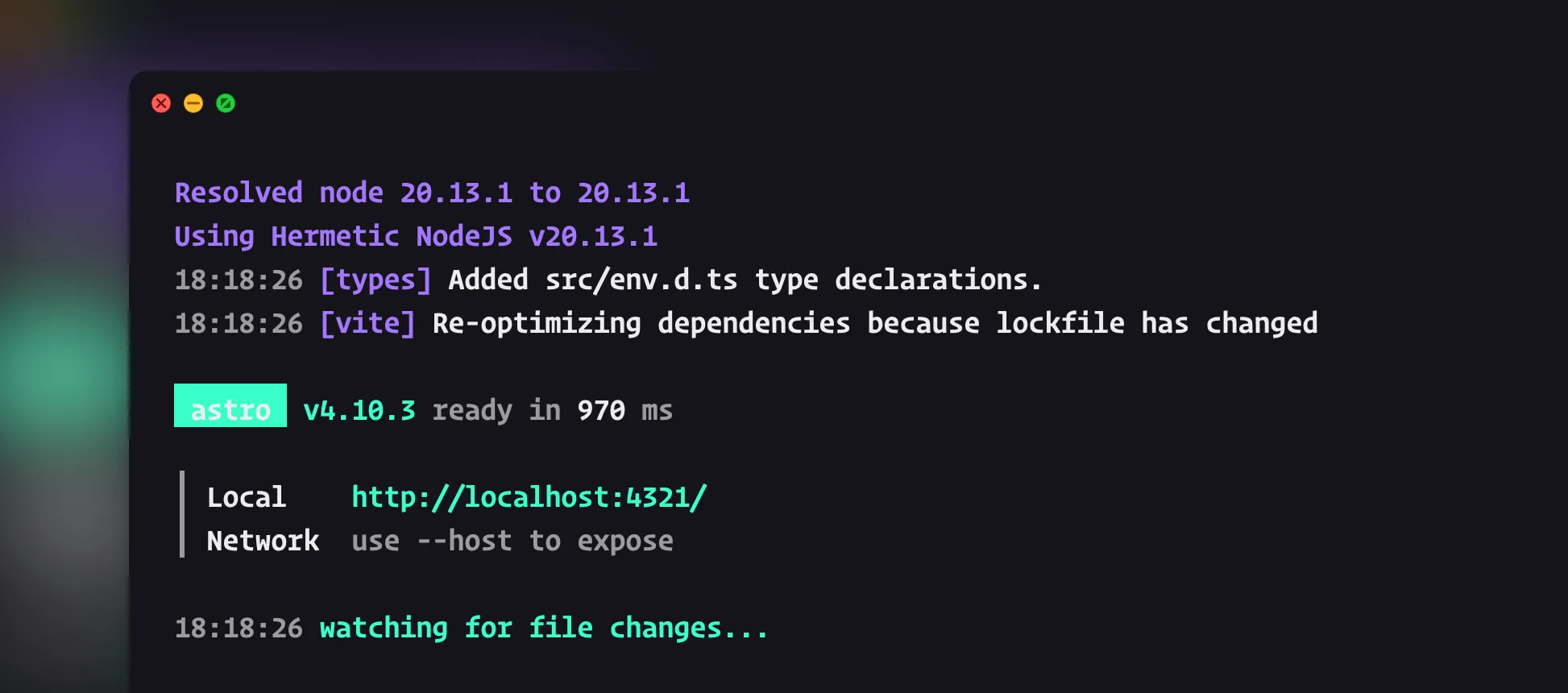This screenshot has width=1568, height=693.
Task: Click the green maximize window button
Action: click(226, 103)
